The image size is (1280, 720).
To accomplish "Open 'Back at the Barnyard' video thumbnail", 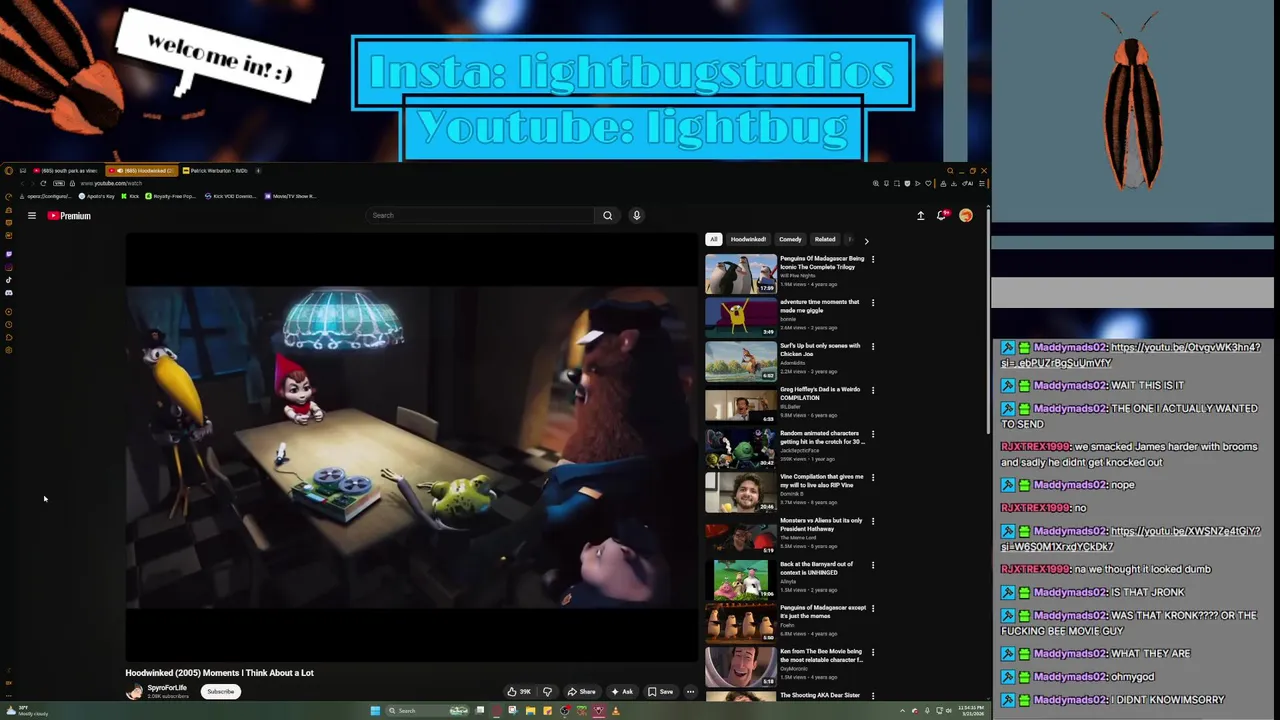I will pos(741,579).
